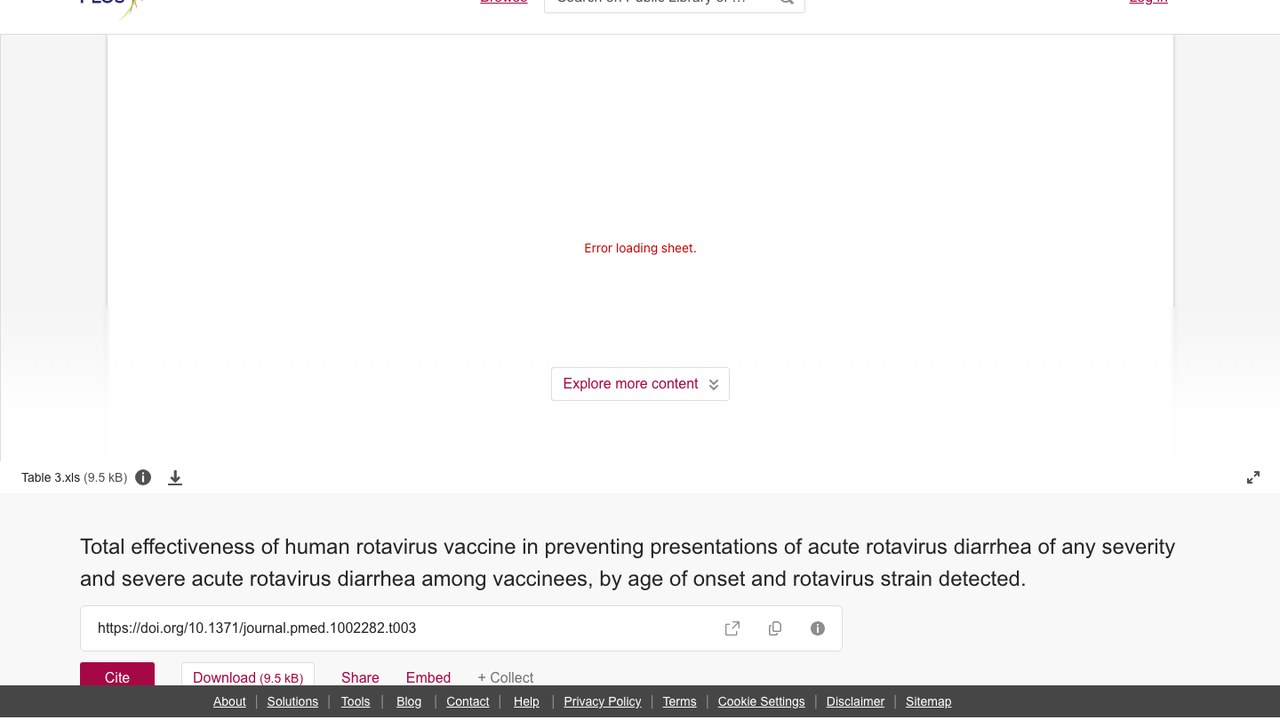Open the Share option
1280x720 pixels.
coord(360,677)
